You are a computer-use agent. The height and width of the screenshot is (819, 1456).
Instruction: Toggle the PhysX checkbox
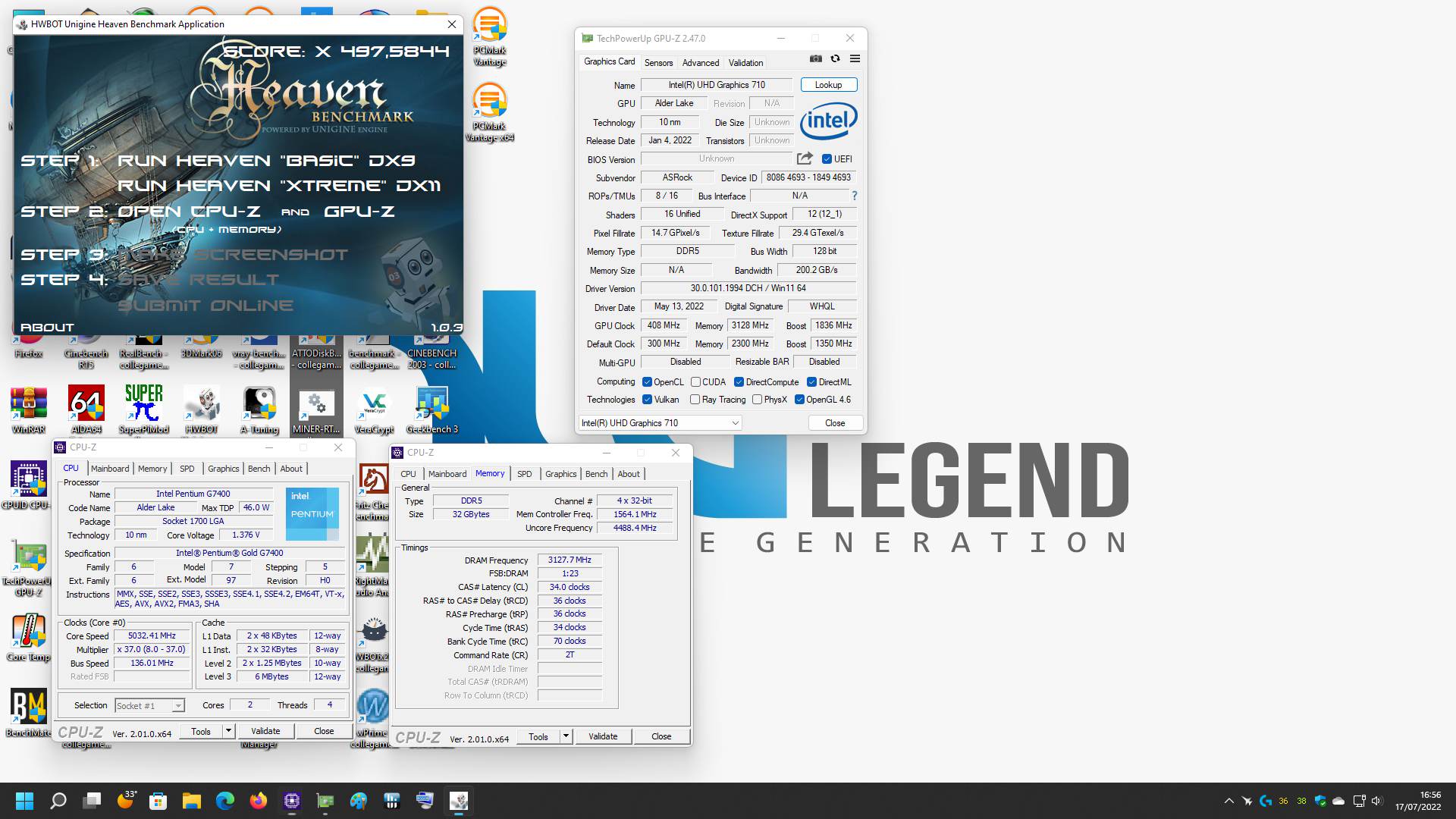(x=757, y=400)
